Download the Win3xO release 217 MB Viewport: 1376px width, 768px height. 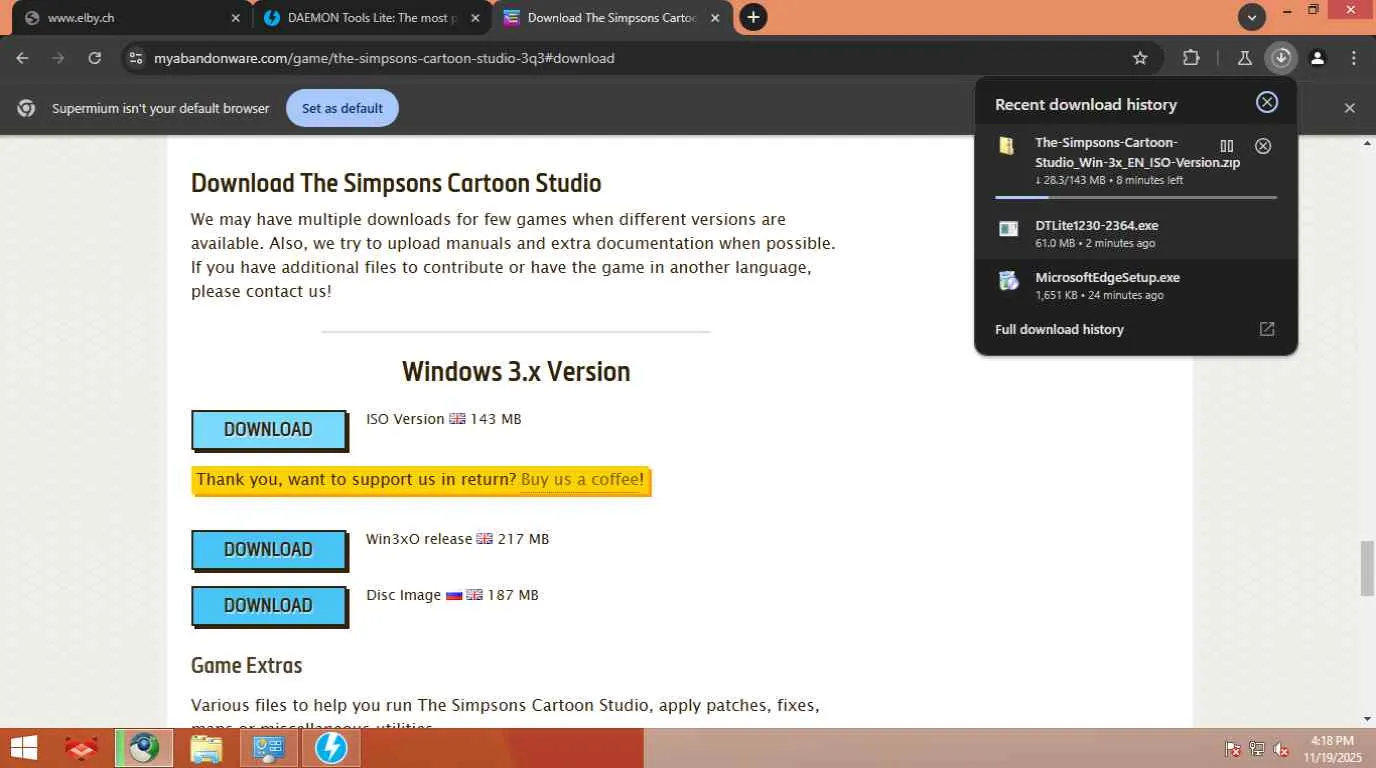269,550
